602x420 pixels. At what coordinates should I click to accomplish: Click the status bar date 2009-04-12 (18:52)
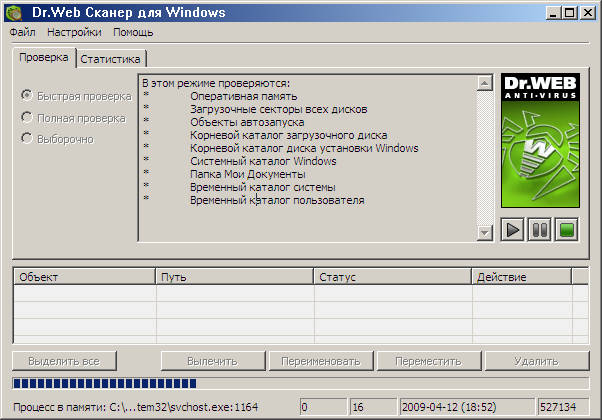point(467,407)
